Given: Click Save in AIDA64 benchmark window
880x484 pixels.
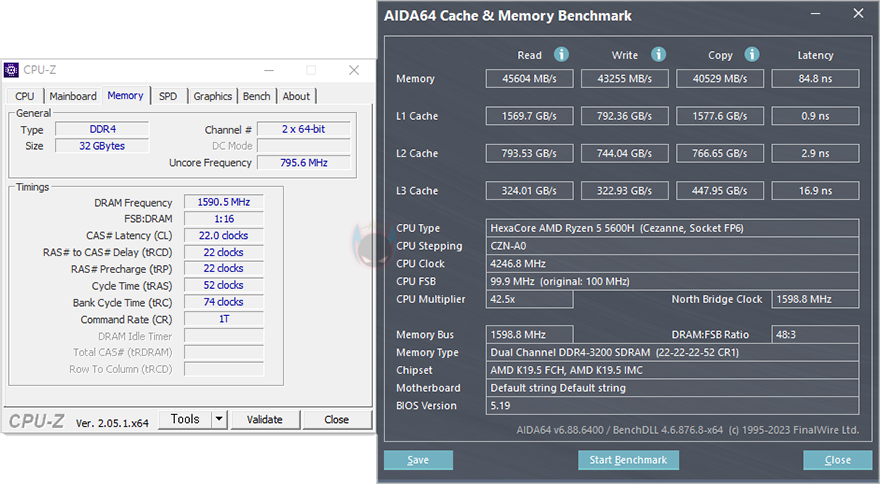Looking at the screenshot, I should tap(418, 460).
